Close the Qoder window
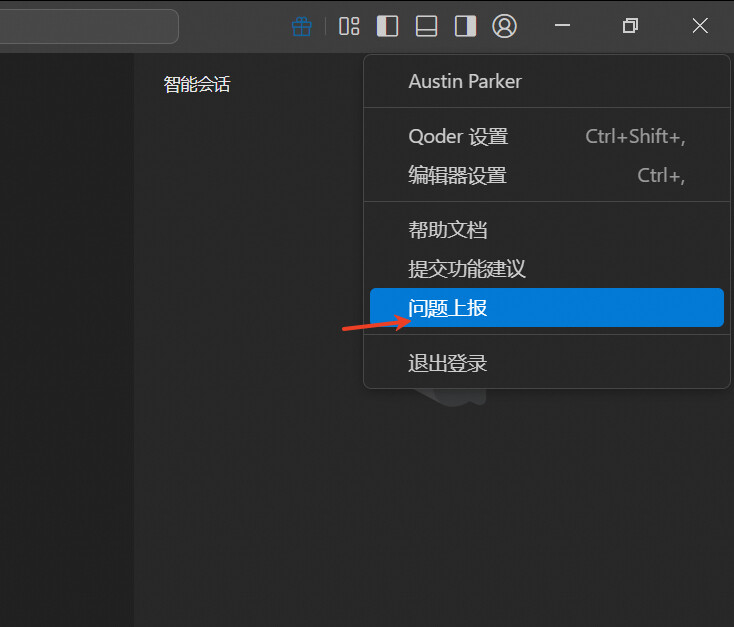 (x=700, y=25)
